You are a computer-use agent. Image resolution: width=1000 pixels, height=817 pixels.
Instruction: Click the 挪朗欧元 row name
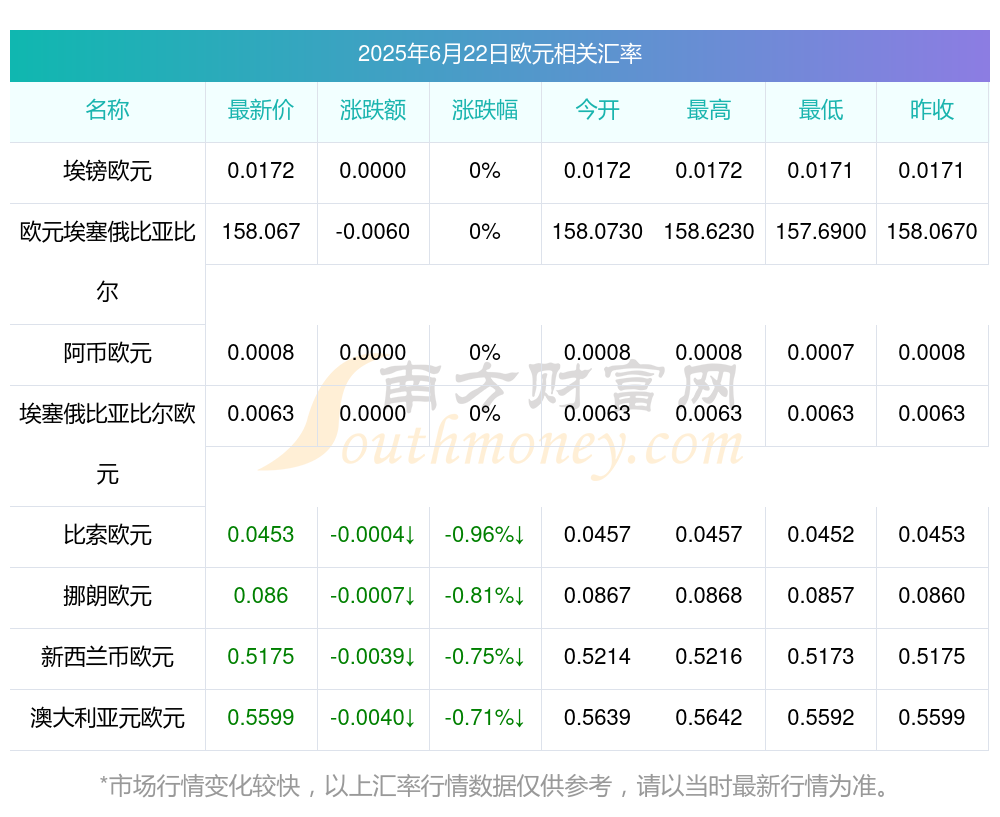[107, 596]
